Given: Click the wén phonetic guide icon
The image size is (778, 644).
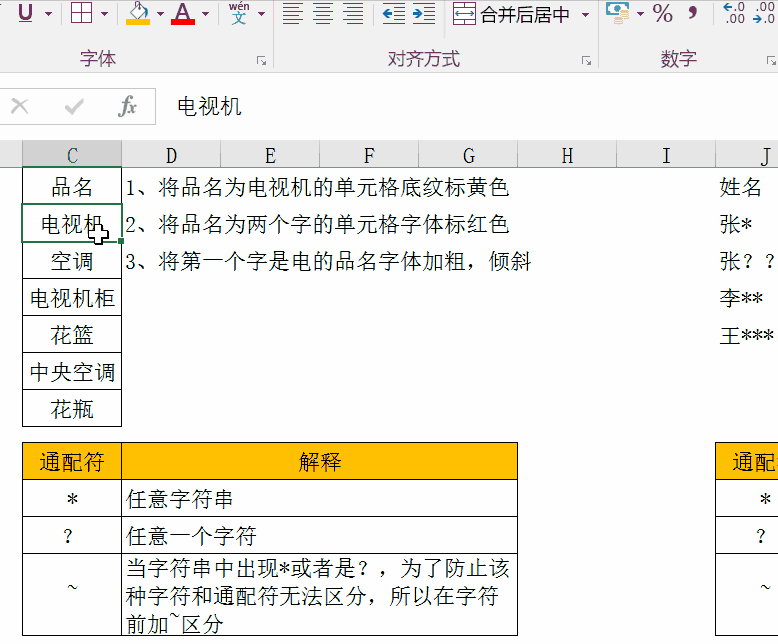Looking at the screenshot, I should click(x=239, y=13).
